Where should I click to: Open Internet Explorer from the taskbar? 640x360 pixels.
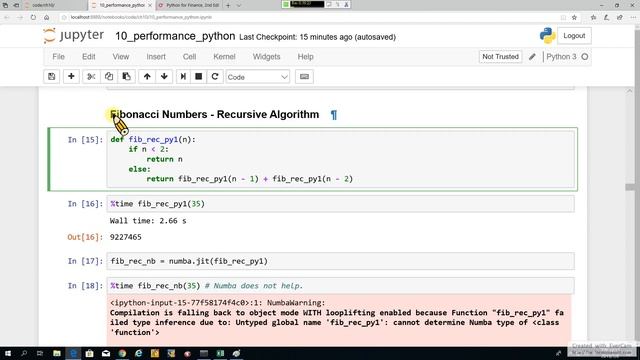(x=138, y=353)
